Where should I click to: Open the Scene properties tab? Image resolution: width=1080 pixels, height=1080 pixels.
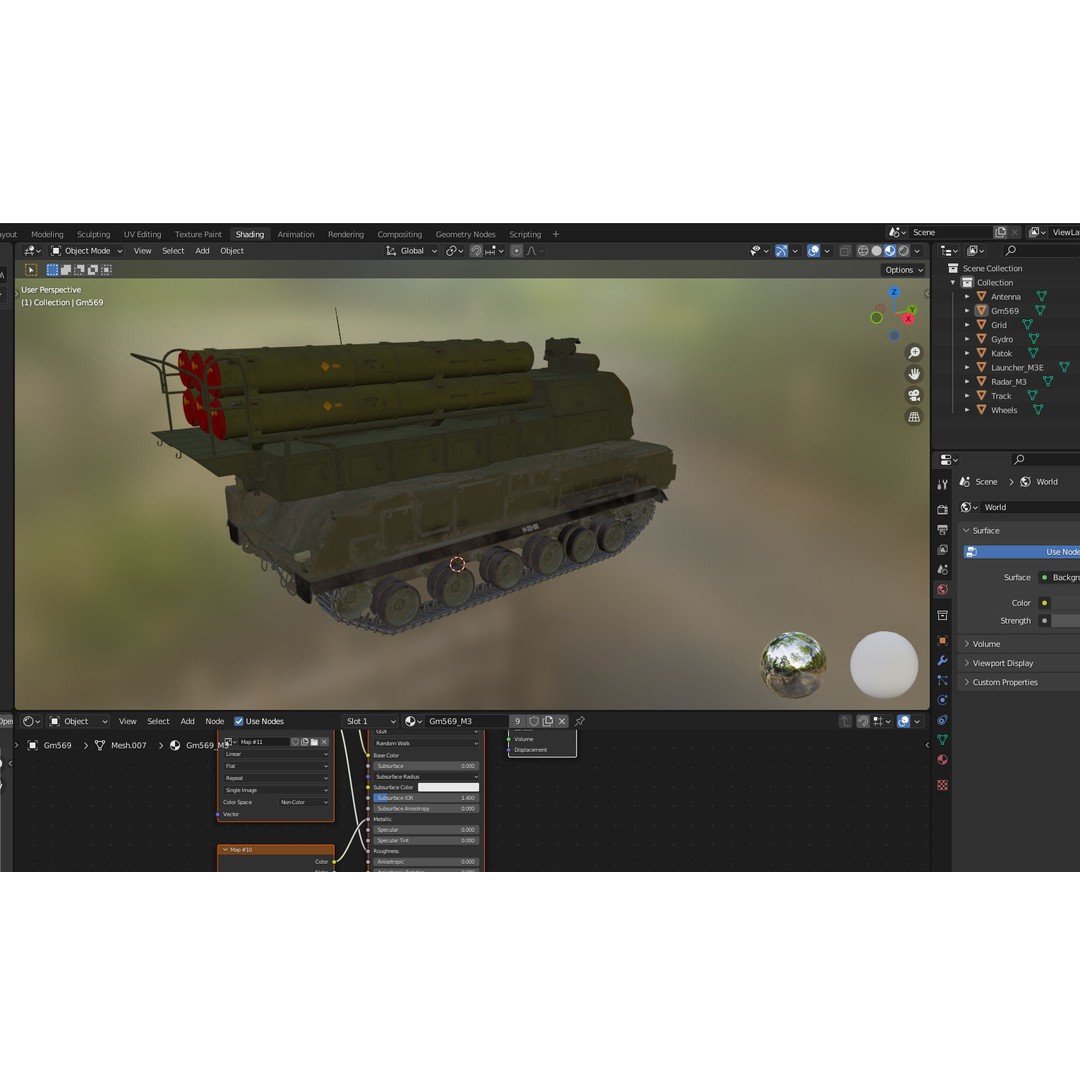click(x=942, y=570)
